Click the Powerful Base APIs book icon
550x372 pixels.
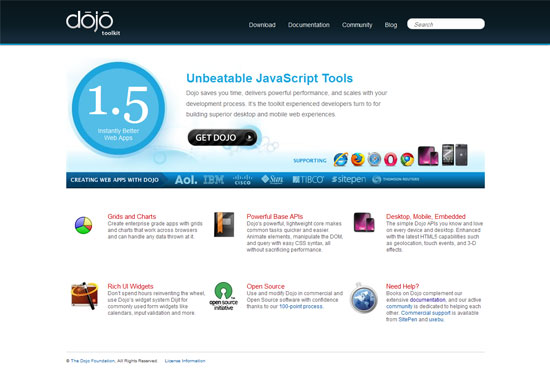click(224, 224)
